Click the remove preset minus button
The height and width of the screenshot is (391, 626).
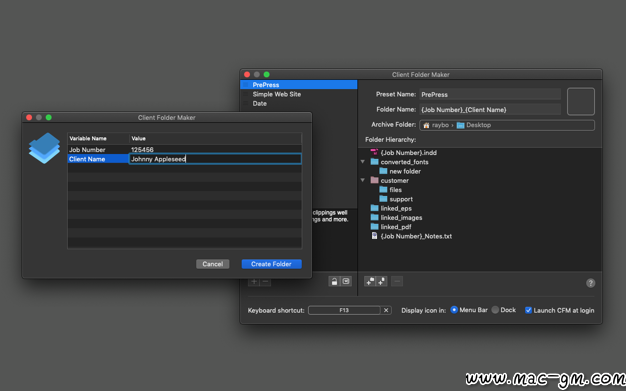(x=265, y=282)
